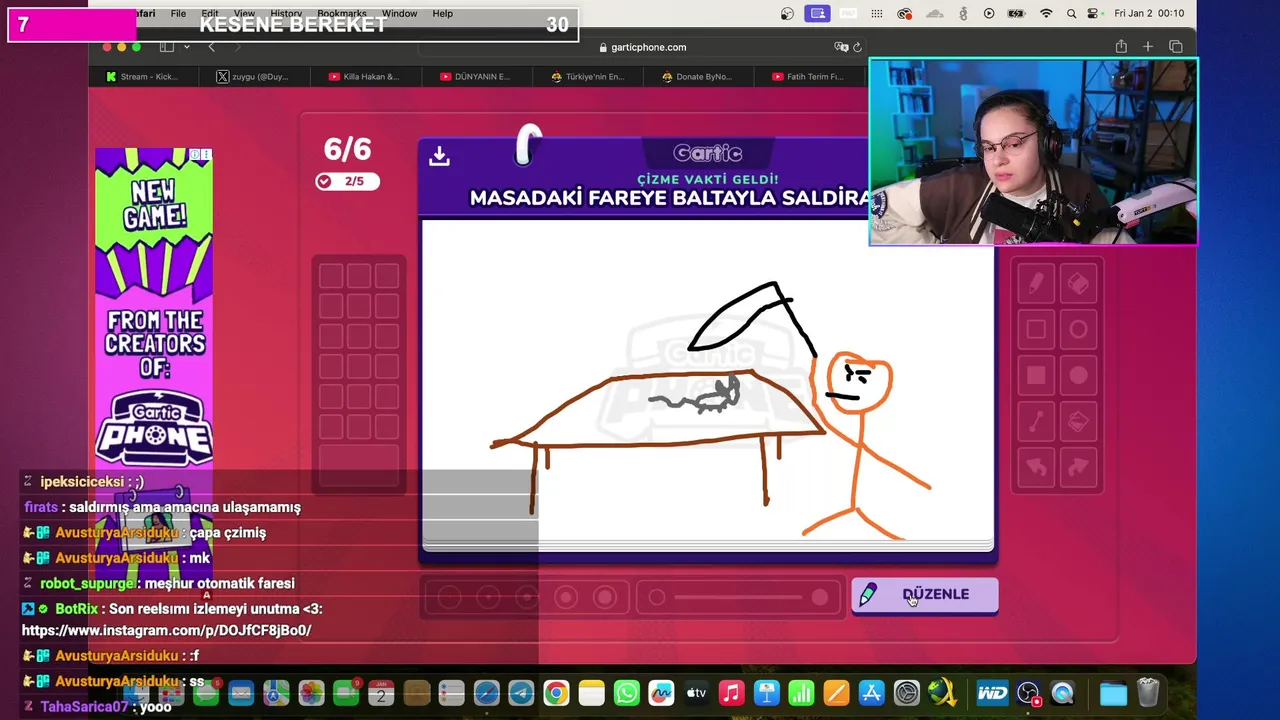
Task: Pick the largest brush size circle
Action: [x=605, y=597]
